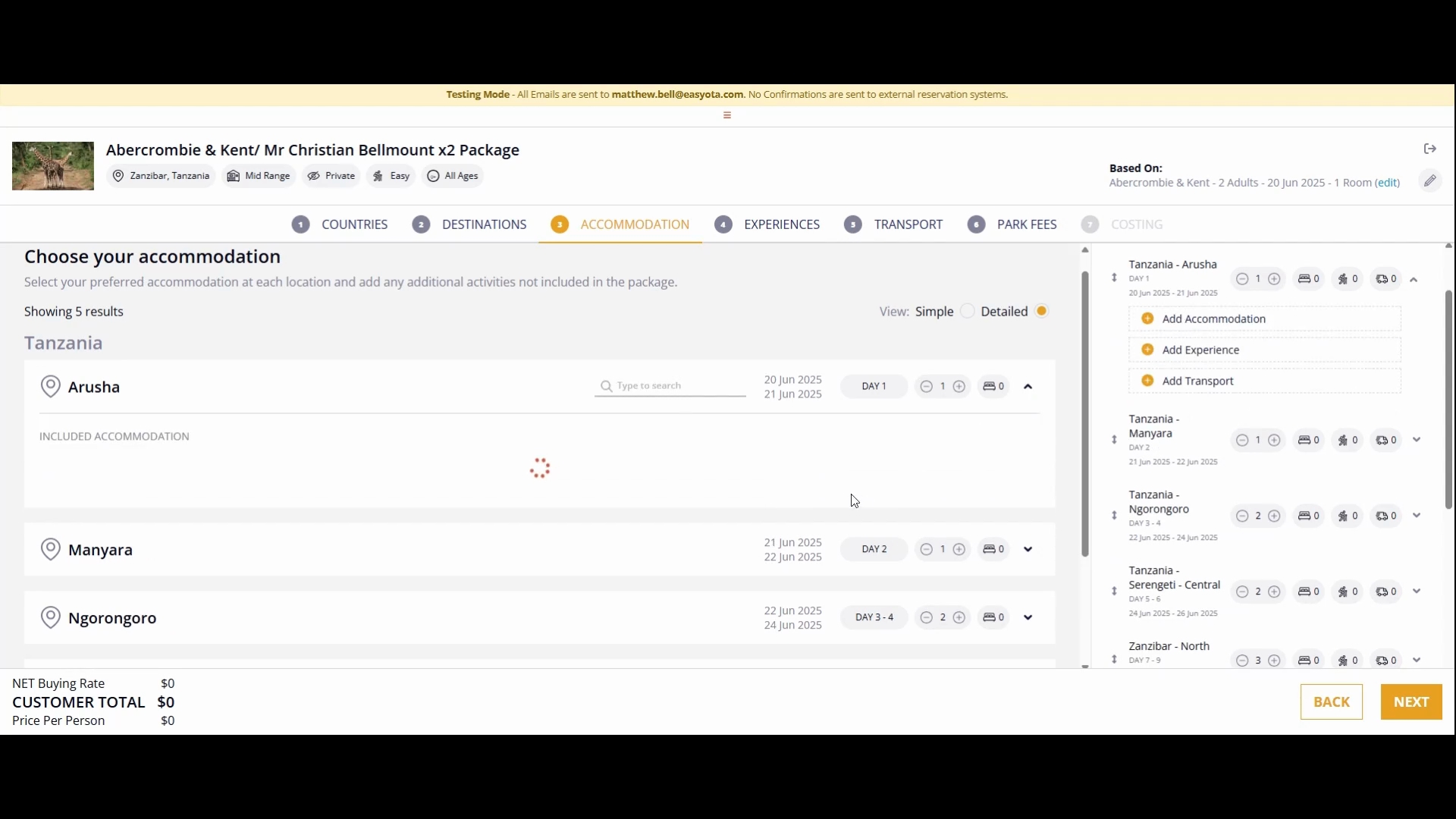Click the Private tag

pos(331,176)
